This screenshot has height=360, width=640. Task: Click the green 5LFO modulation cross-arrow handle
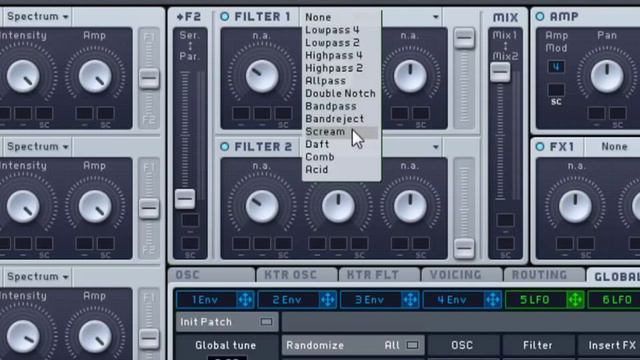(576, 300)
